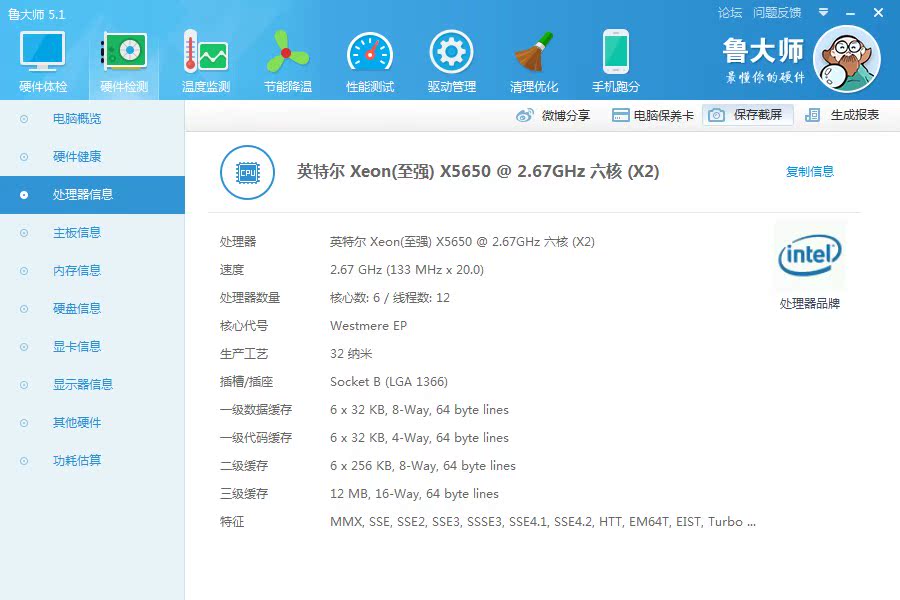Open 温度监测 temperature monitor icon
The width and height of the screenshot is (900, 600).
205,51
